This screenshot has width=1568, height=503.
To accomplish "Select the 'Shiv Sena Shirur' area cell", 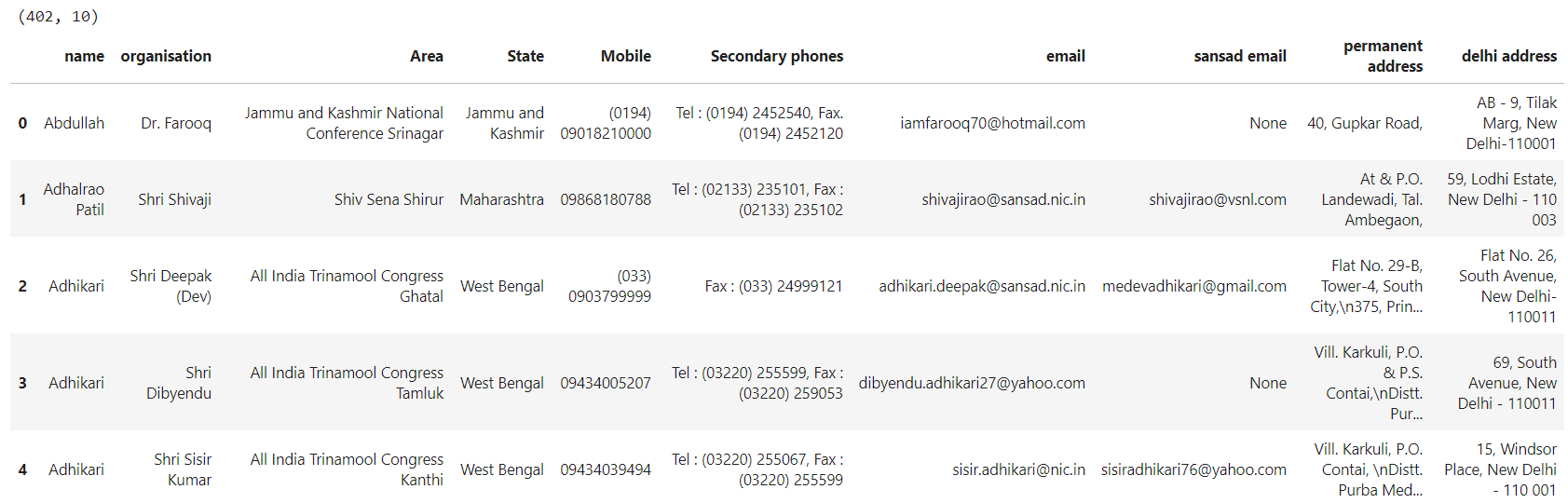I will click(389, 199).
